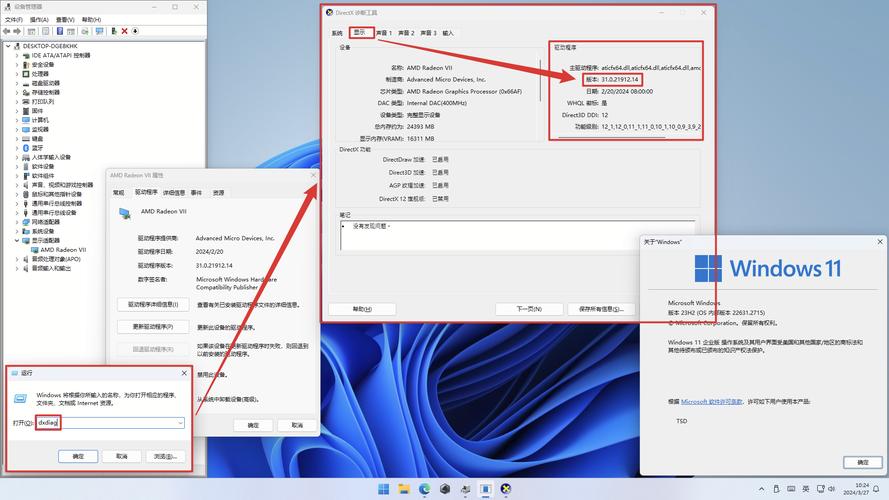Open 帮助(H) menu in Device Manager
This screenshot has height=500, width=889.
pos(91,20)
